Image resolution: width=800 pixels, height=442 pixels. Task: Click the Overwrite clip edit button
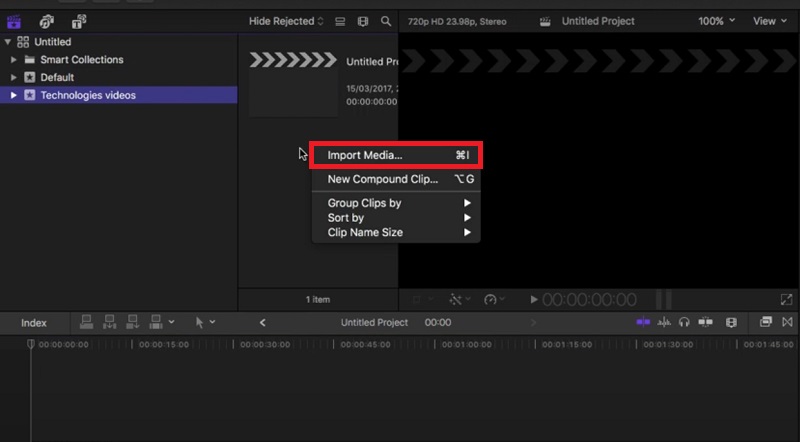coord(156,322)
